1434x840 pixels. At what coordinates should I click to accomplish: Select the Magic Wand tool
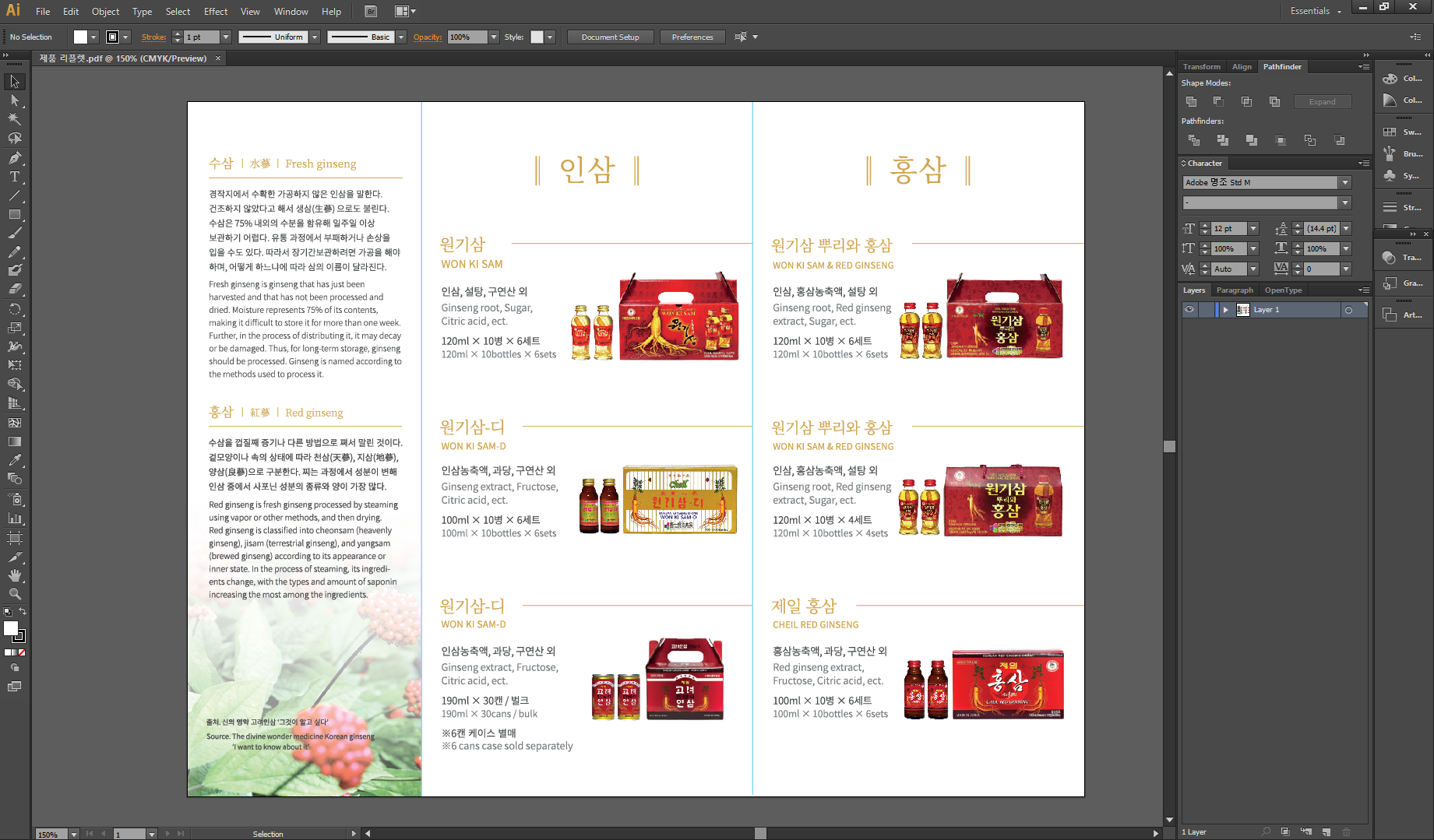pos(15,119)
